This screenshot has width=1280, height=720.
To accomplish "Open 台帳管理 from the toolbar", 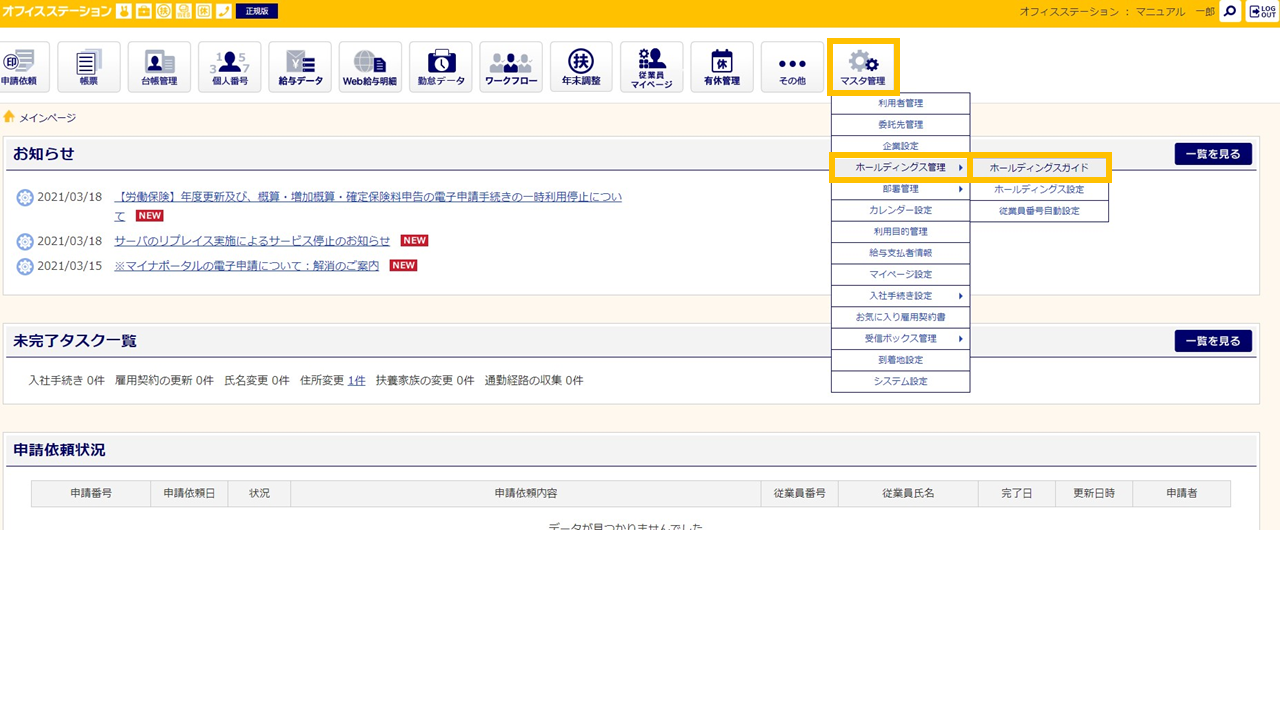I will point(159,67).
